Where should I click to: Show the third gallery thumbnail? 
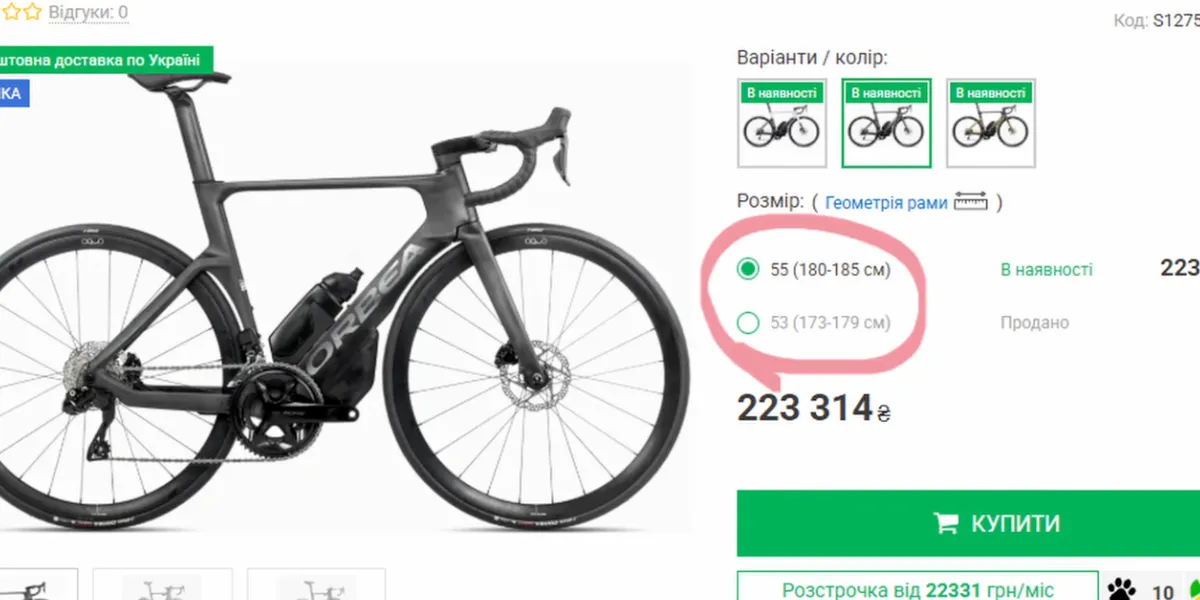pos(316,587)
